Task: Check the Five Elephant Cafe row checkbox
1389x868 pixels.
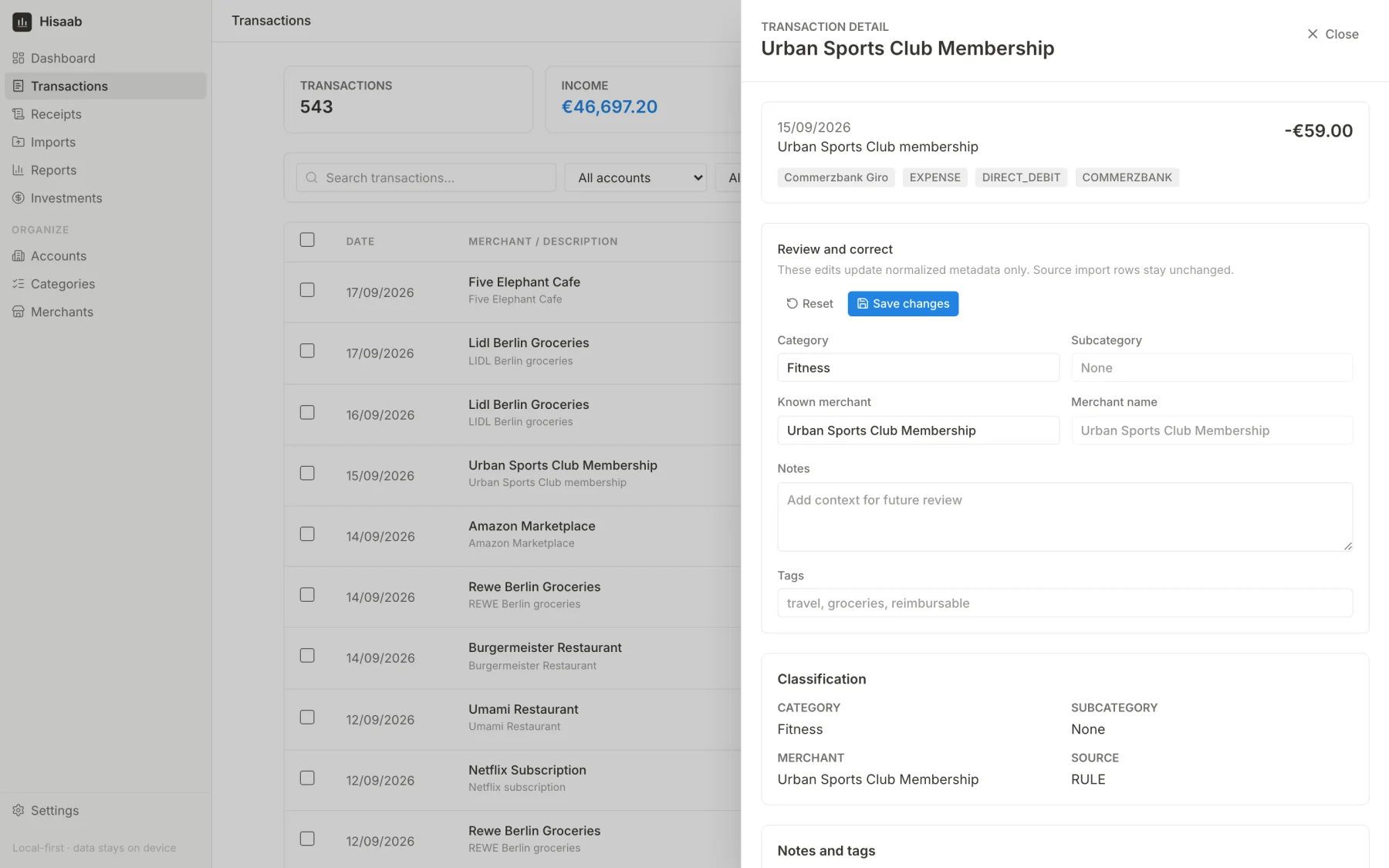Action: pyautogui.click(x=307, y=290)
